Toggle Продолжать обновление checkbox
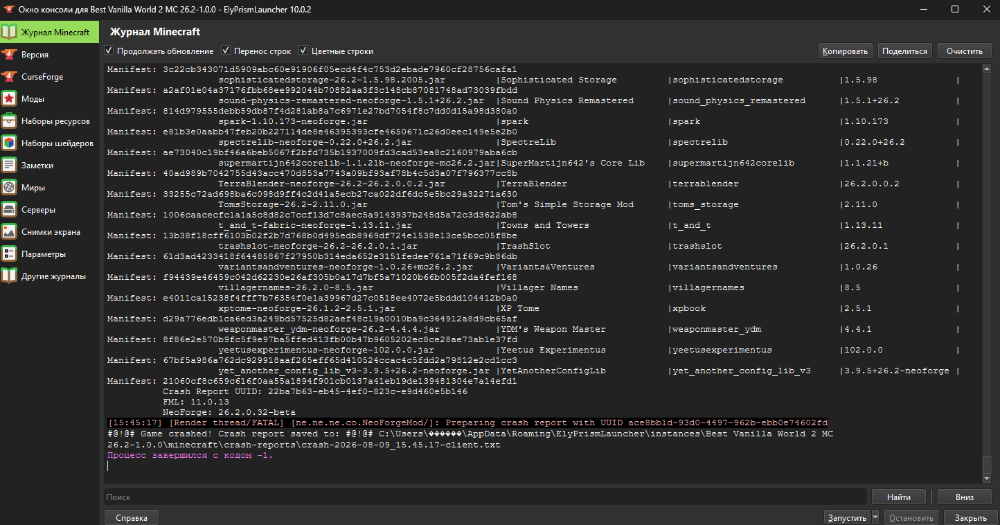 [109, 50]
